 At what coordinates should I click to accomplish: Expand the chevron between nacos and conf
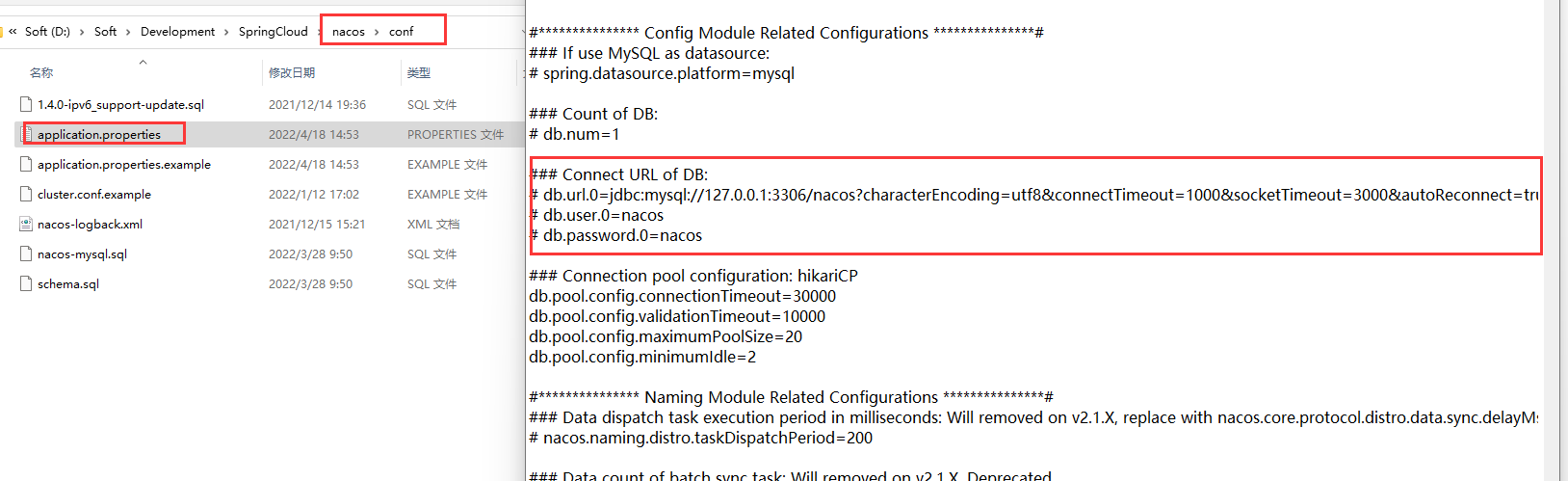coord(377,32)
